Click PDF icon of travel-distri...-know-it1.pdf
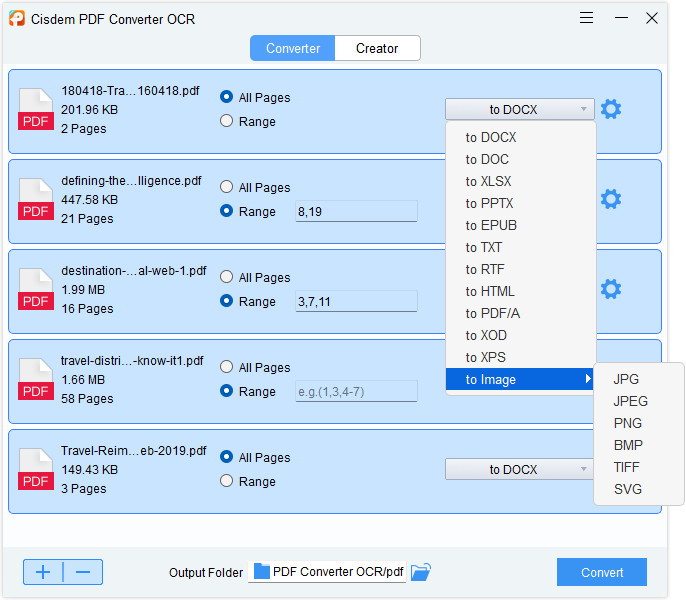This screenshot has height=600, width=686. tap(35, 379)
